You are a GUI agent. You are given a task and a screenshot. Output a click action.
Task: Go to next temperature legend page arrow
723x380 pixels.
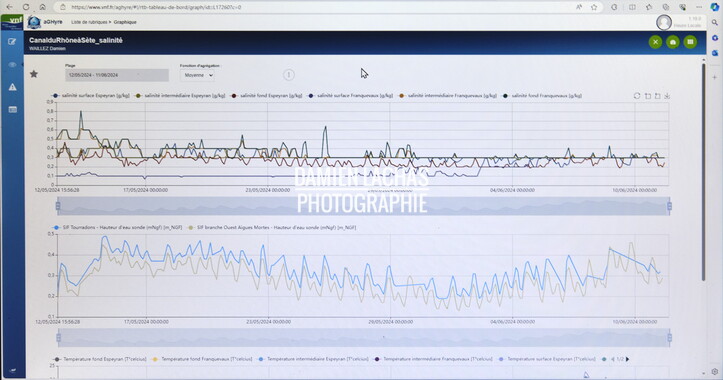[627, 359]
